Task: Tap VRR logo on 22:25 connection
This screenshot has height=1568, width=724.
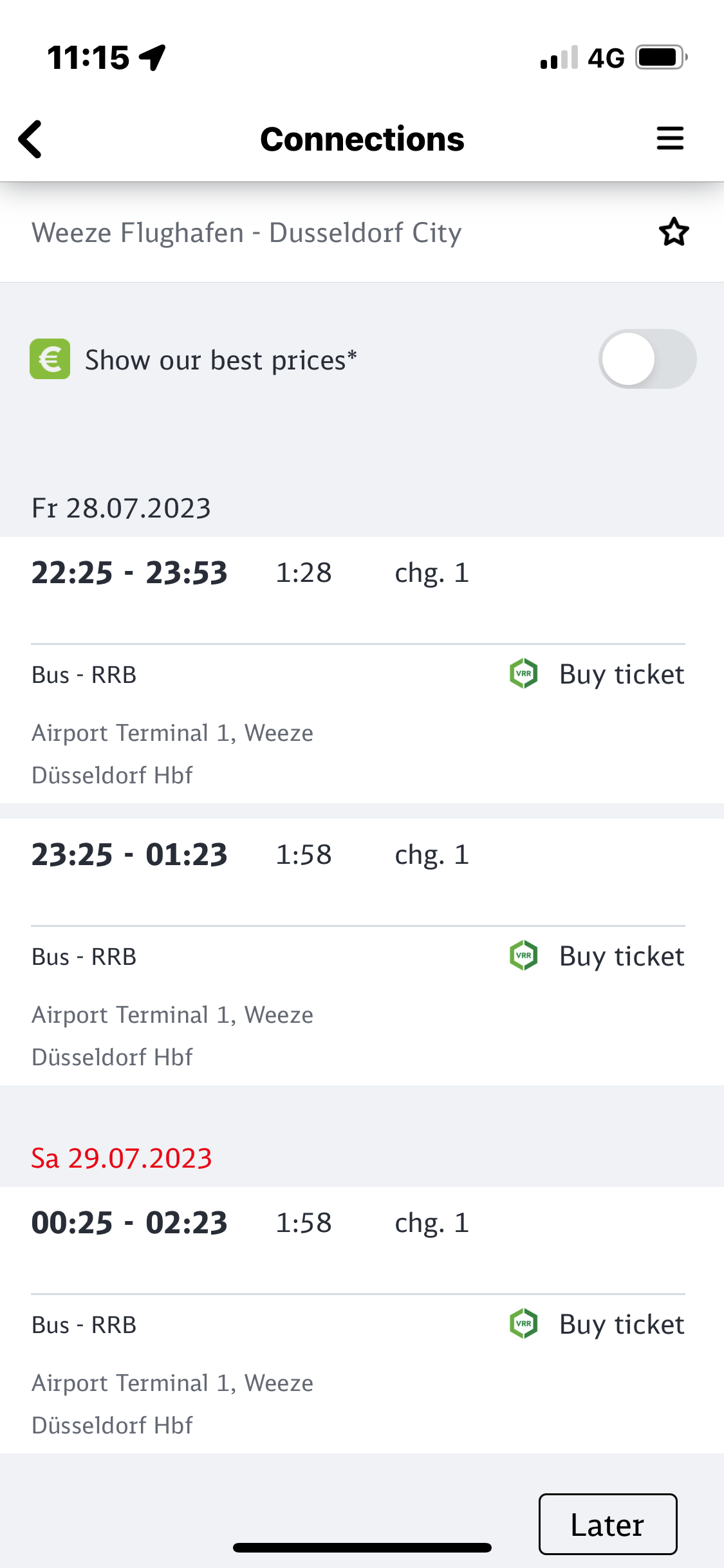Action: 524,674
